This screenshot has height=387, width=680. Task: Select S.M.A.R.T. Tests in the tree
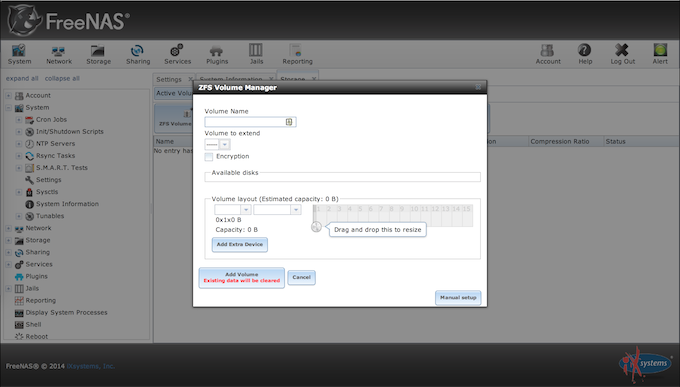coord(61,167)
